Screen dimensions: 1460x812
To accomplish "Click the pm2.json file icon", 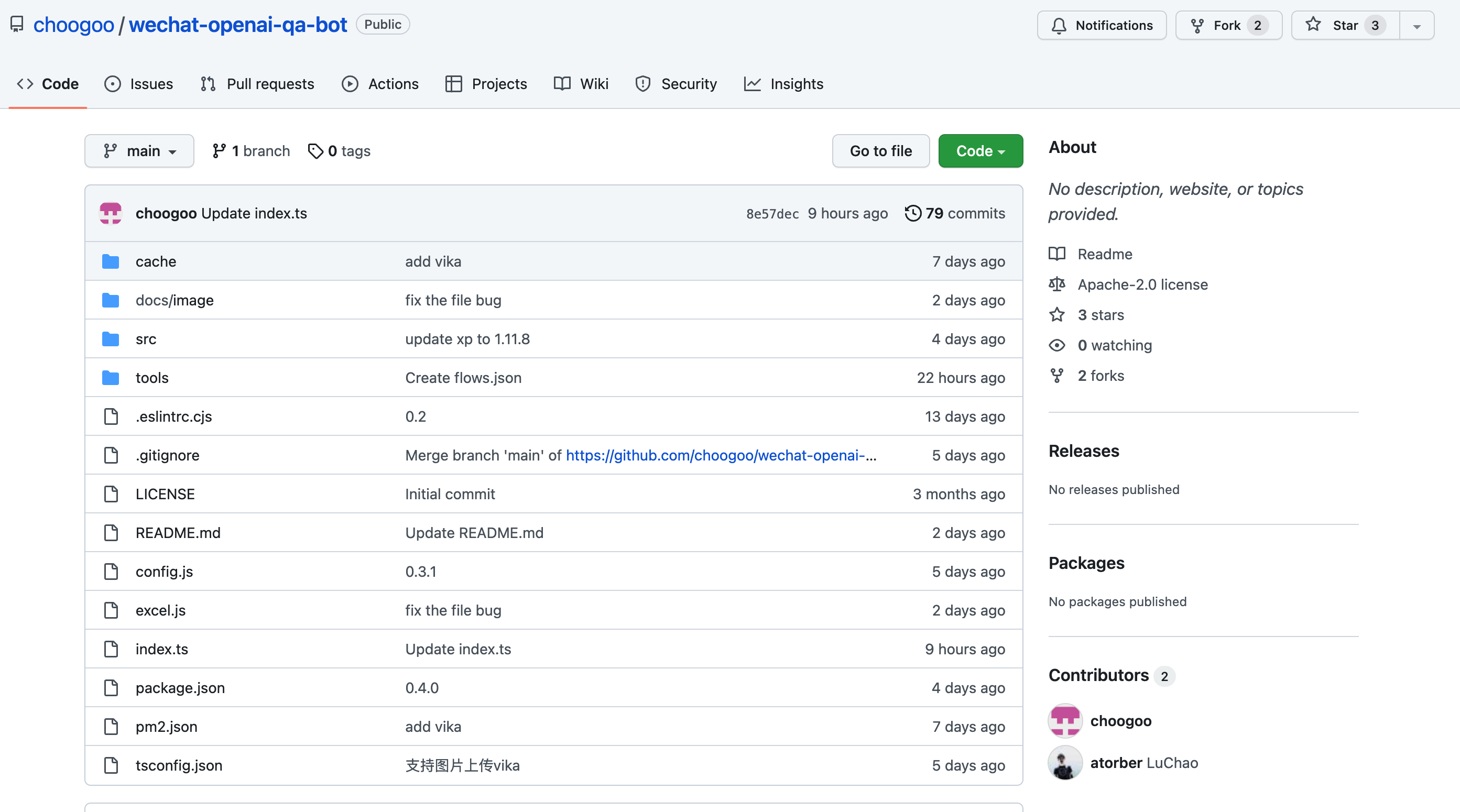I will [x=111, y=727].
